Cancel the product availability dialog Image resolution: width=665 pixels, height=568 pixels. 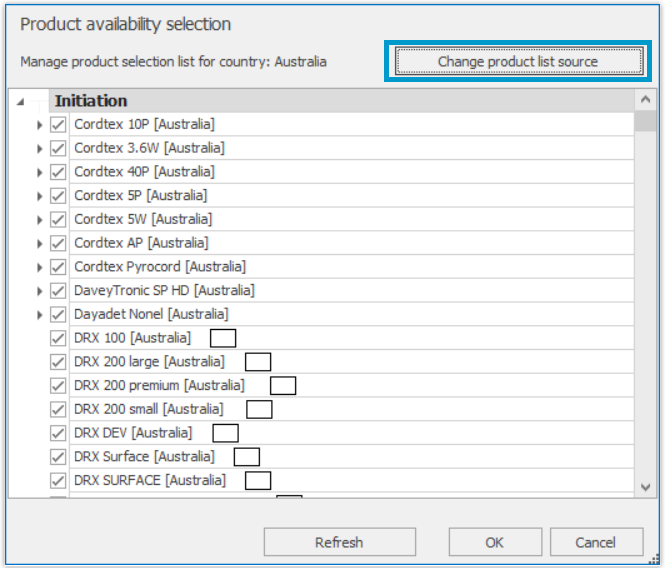pos(596,542)
